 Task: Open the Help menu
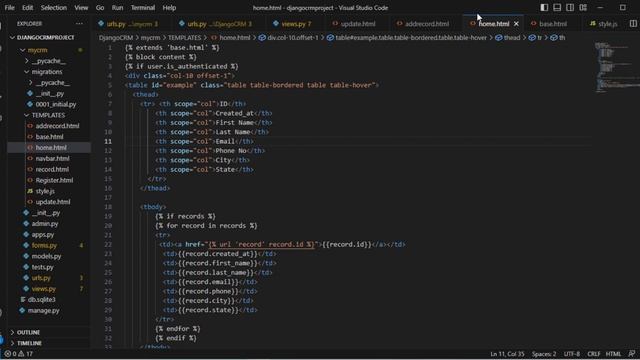[169, 7]
